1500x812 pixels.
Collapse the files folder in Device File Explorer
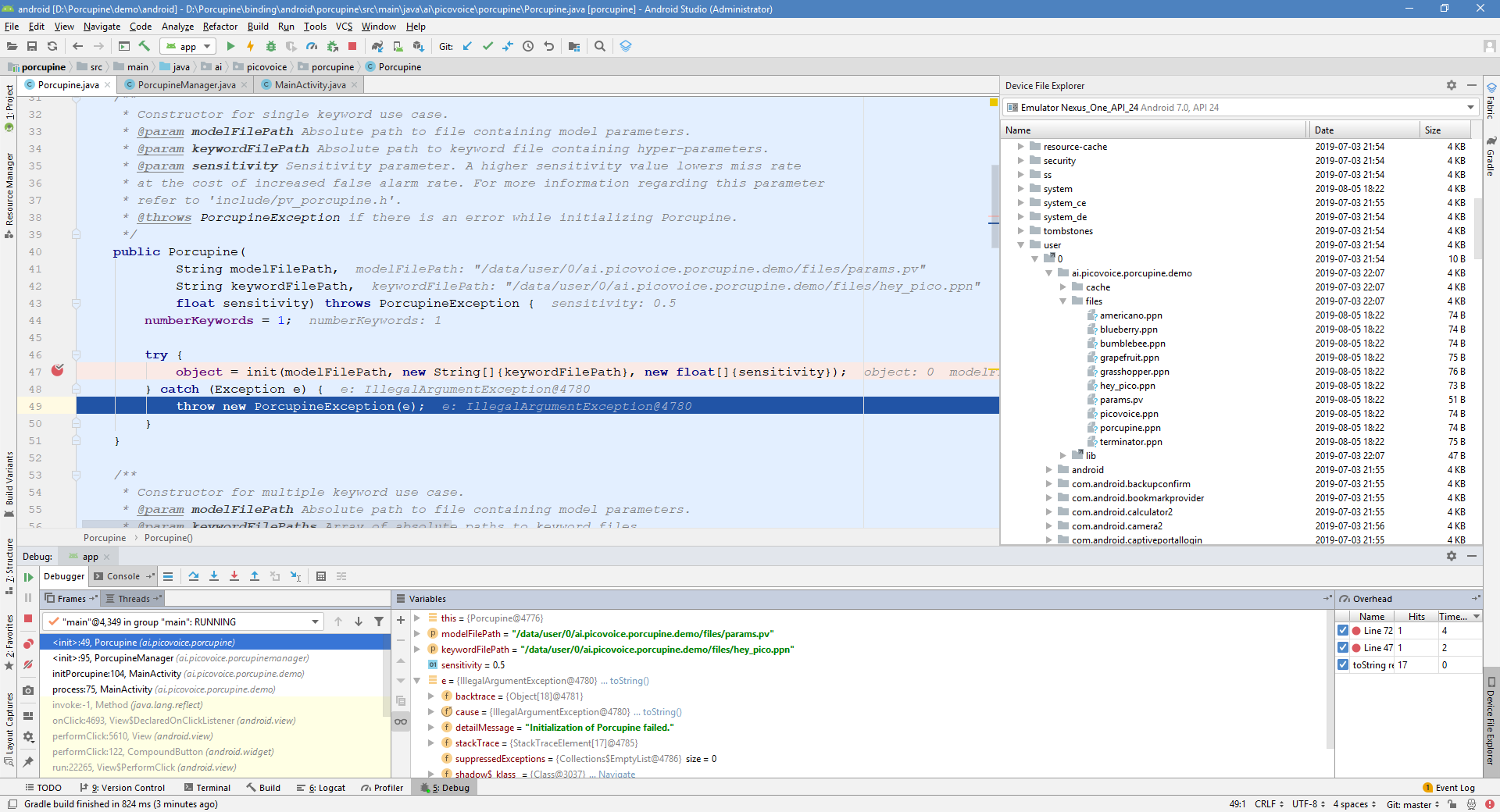[x=1062, y=301]
